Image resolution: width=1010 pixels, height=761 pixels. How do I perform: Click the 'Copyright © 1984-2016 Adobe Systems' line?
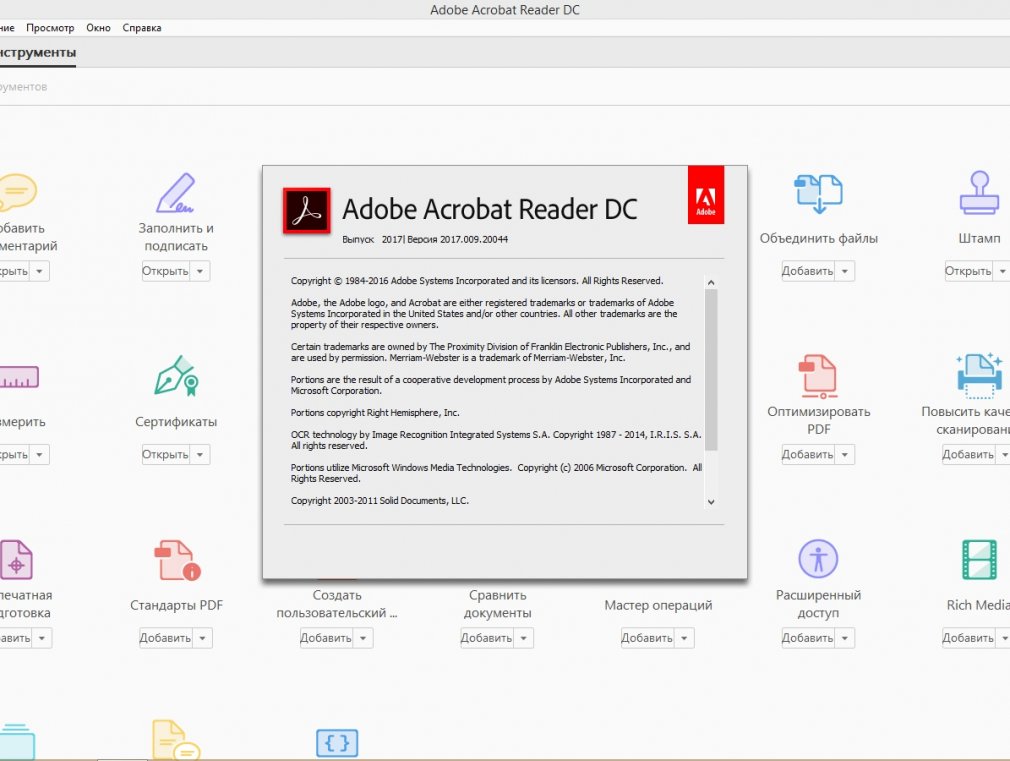click(x=477, y=281)
